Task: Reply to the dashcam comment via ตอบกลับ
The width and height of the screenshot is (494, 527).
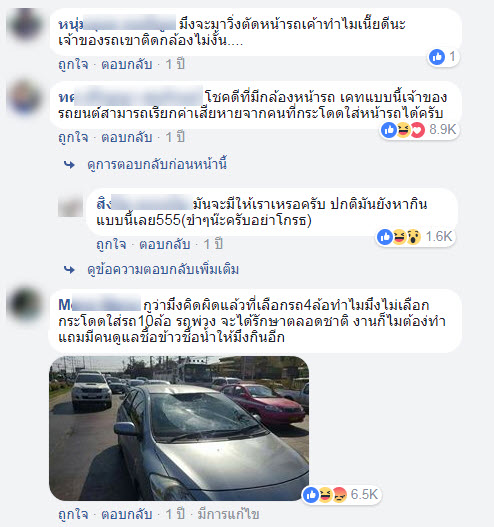Action: (x=127, y=137)
